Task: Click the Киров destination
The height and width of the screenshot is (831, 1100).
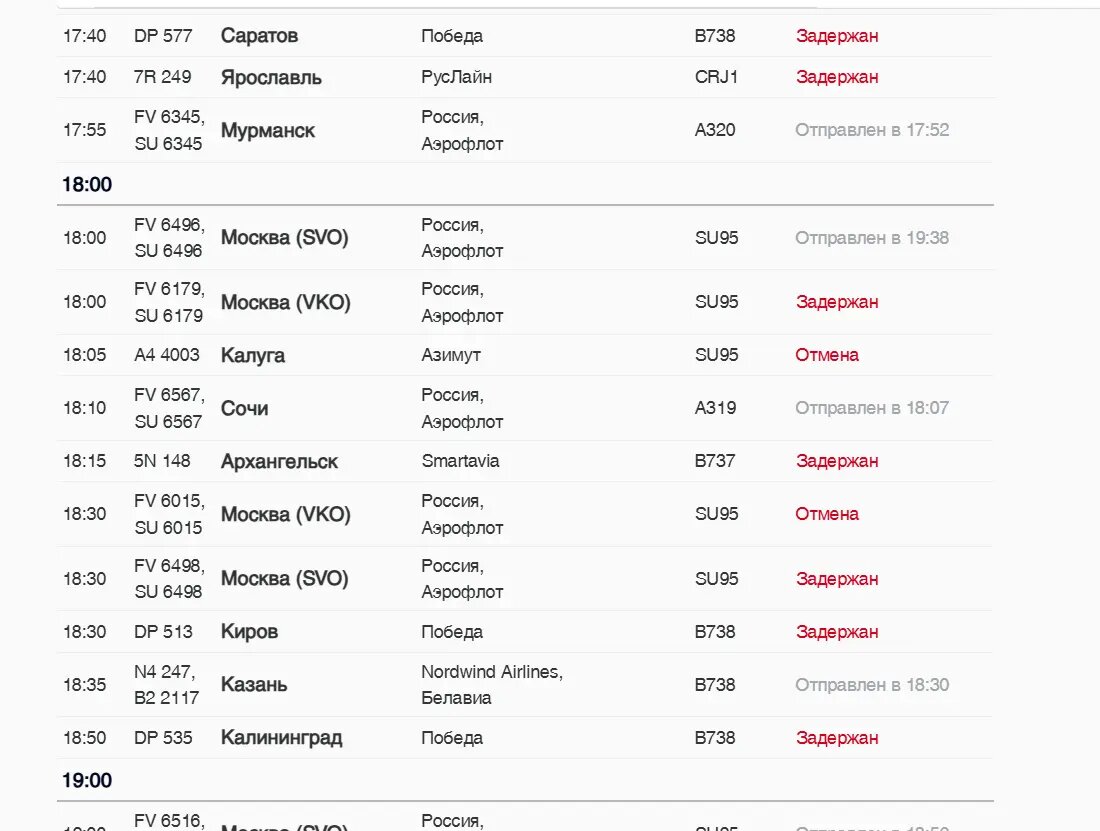Action: 249,632
